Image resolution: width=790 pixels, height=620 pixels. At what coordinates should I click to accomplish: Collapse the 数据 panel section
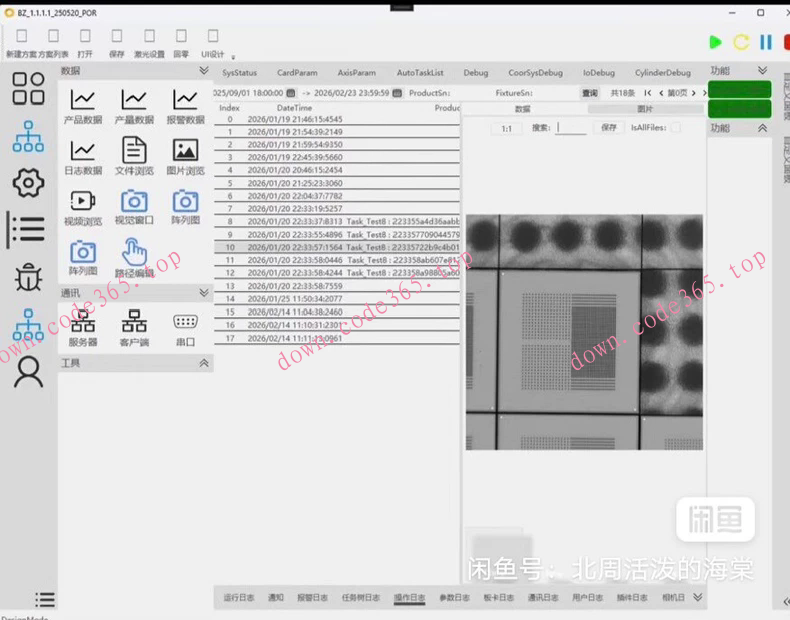tap(204, 71)
